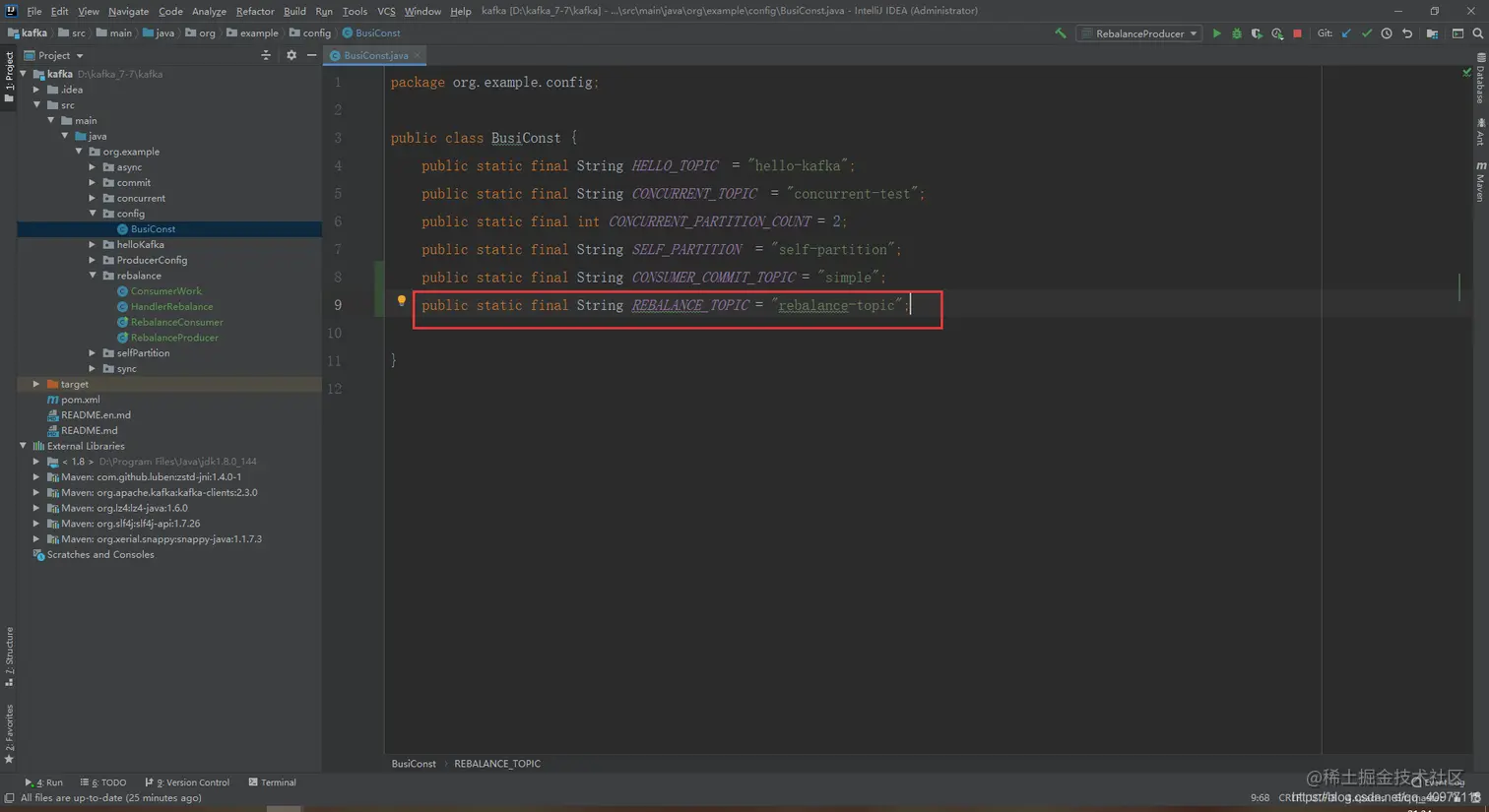
Task: Revert changes with the undo arrow icon
Action: coord(1407,33)
